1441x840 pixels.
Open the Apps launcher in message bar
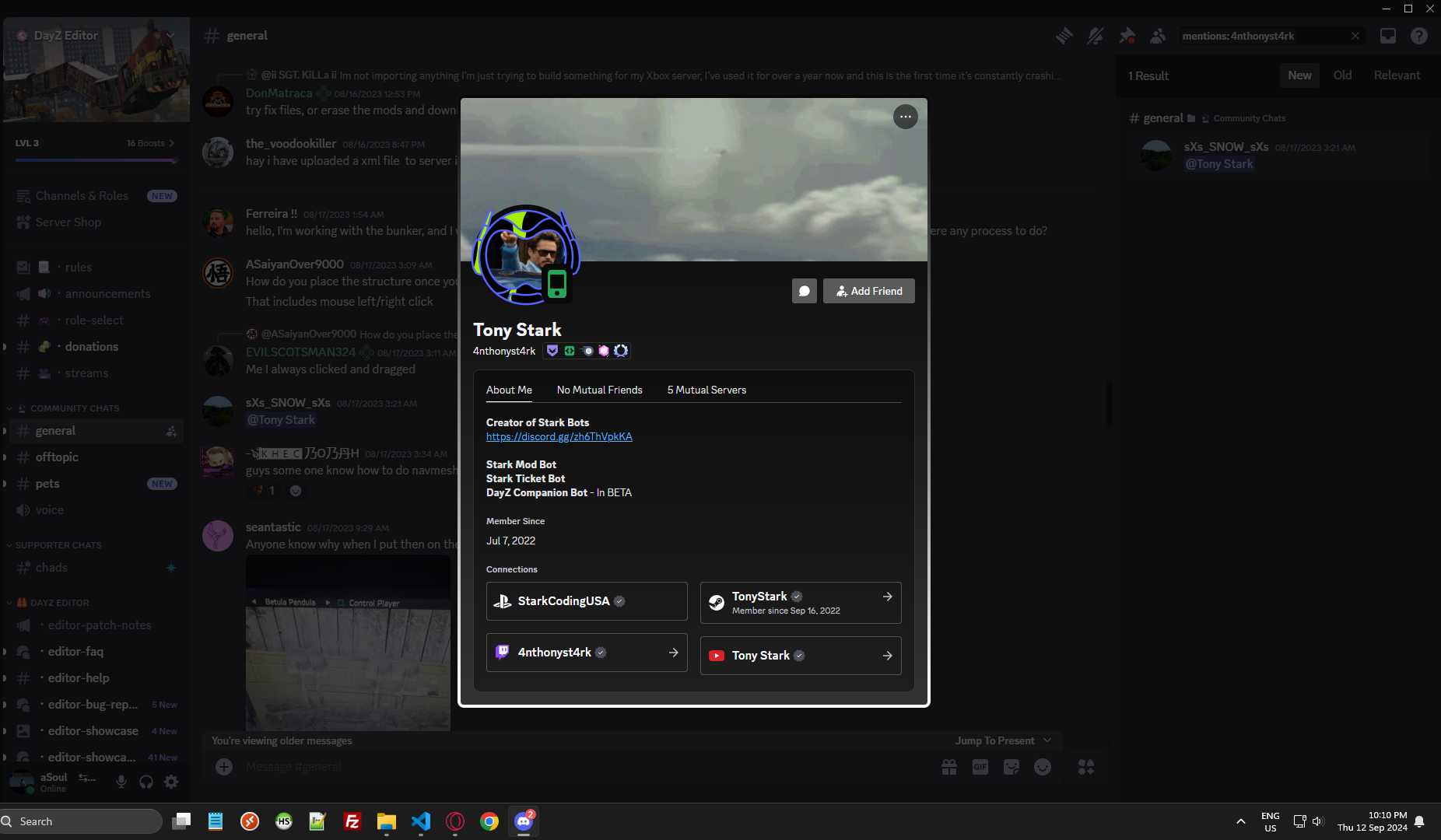point(1086,767)
